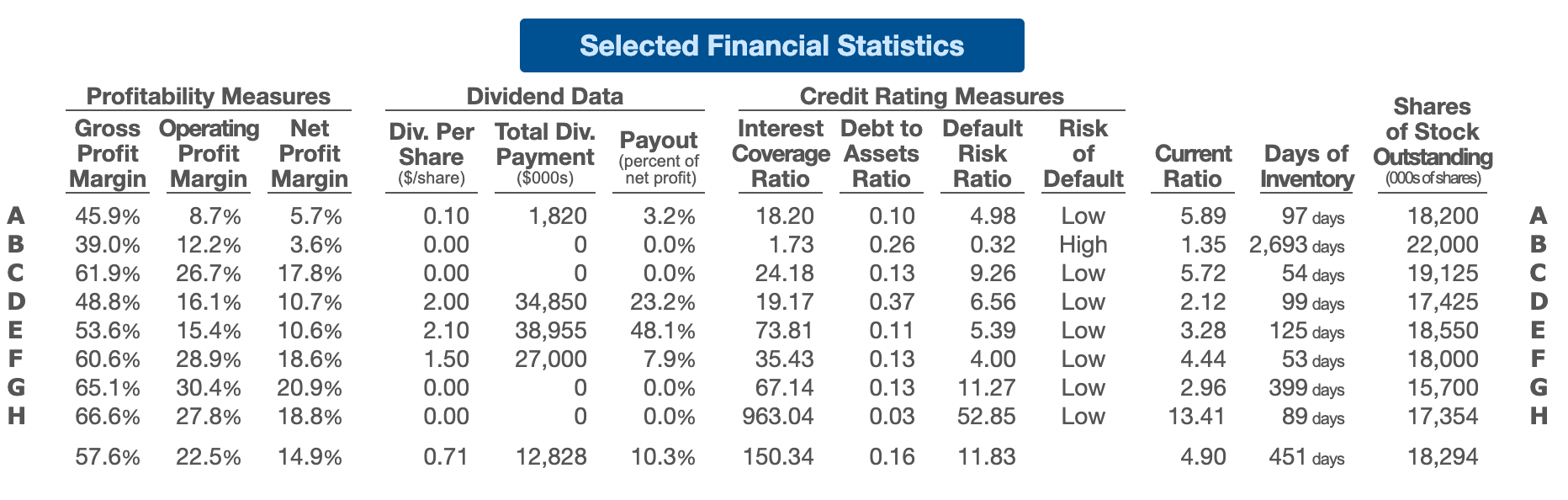This screenshot has width=1568, height=500.
Task: Click the Net Profit Margin header
Action: pos(310,154)
